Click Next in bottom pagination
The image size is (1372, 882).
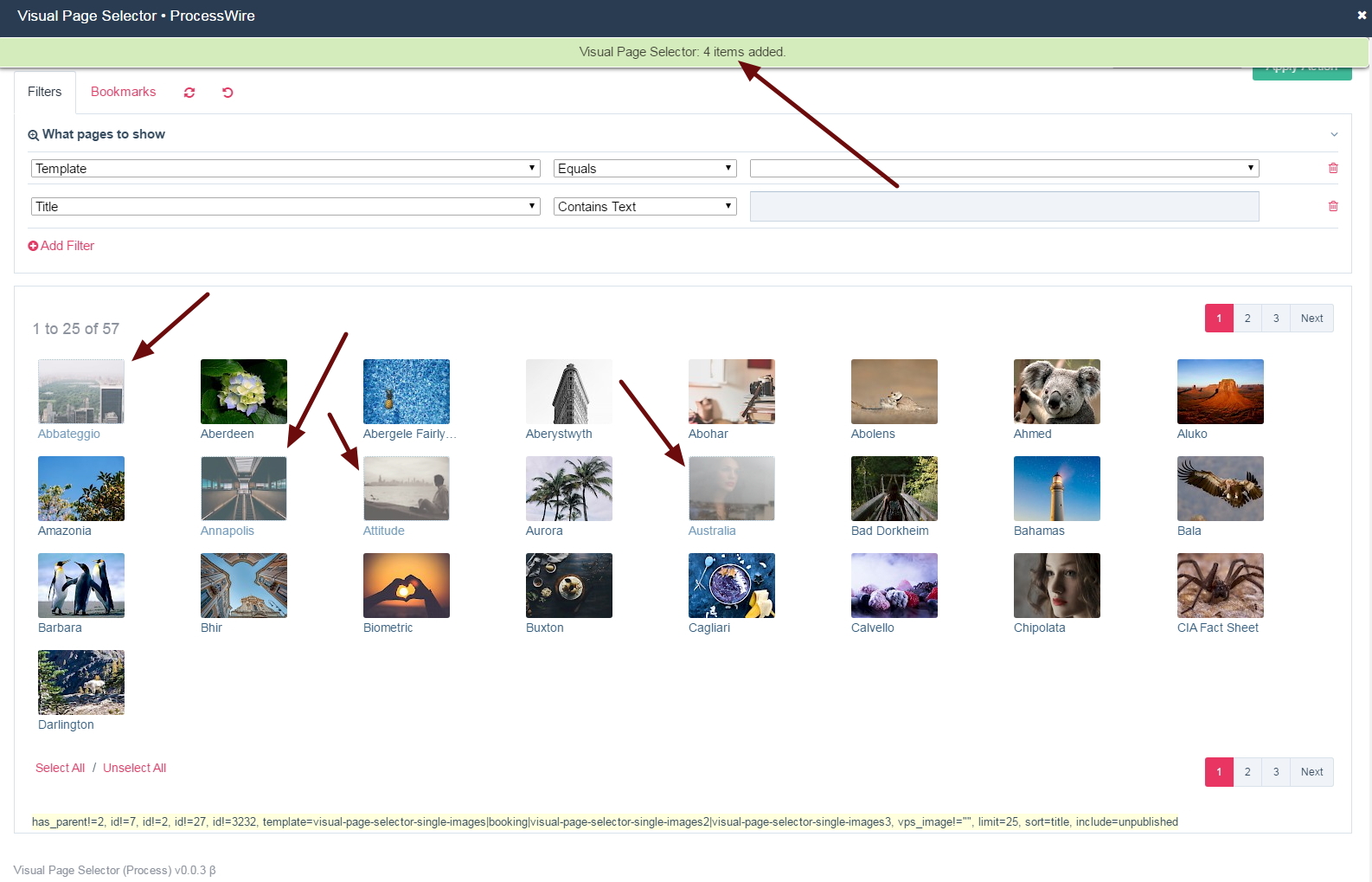pos(1312,772)
